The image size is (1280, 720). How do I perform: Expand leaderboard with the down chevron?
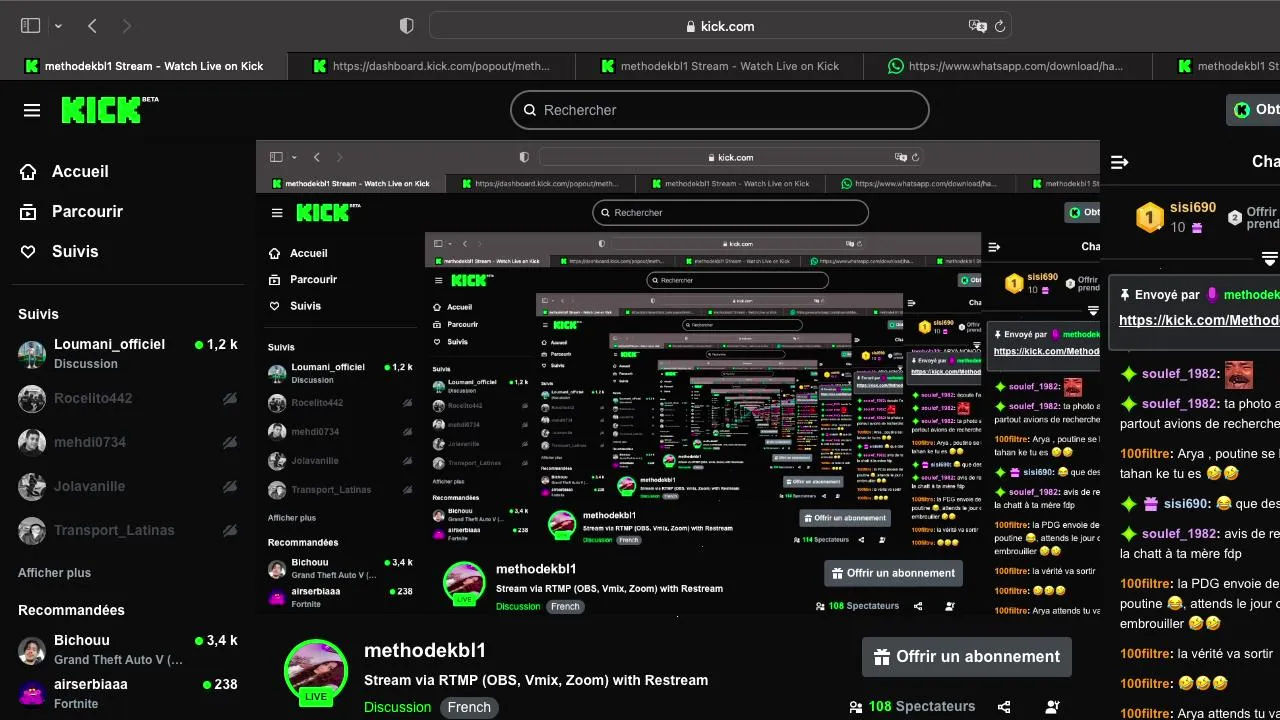point(1270,259)
